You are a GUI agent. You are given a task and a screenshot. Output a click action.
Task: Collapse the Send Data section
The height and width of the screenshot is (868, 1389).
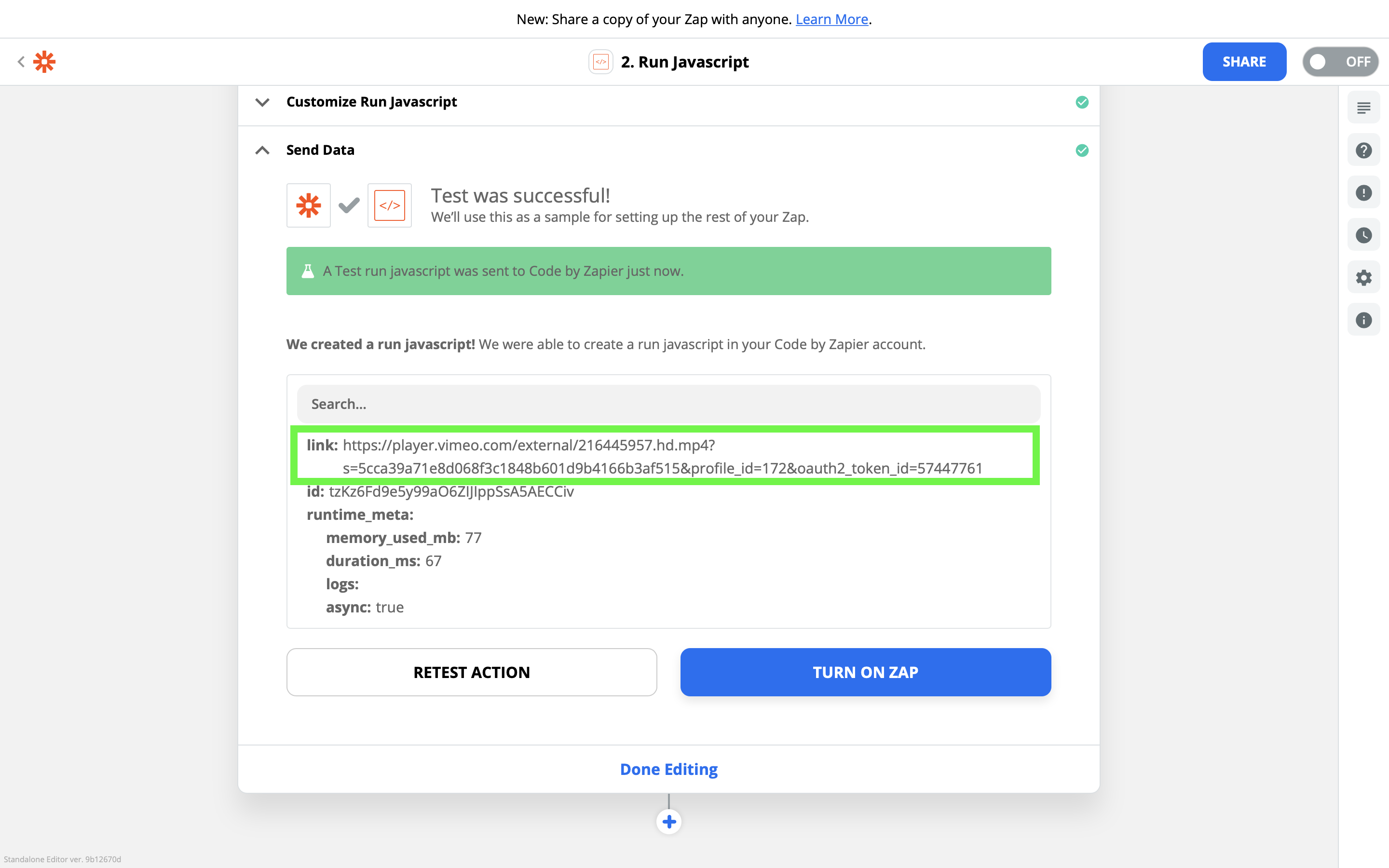click(x=262, y=150)
